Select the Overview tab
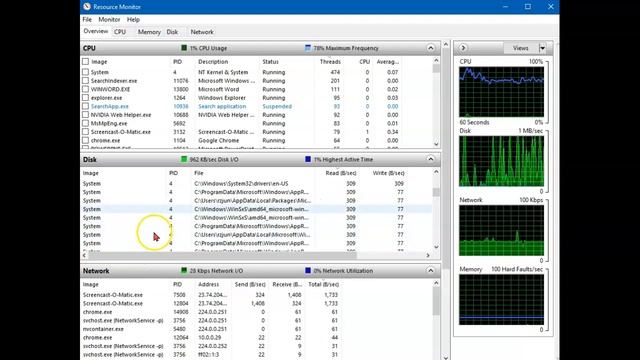This screenshot has height=360, width=640. point(96,31)
